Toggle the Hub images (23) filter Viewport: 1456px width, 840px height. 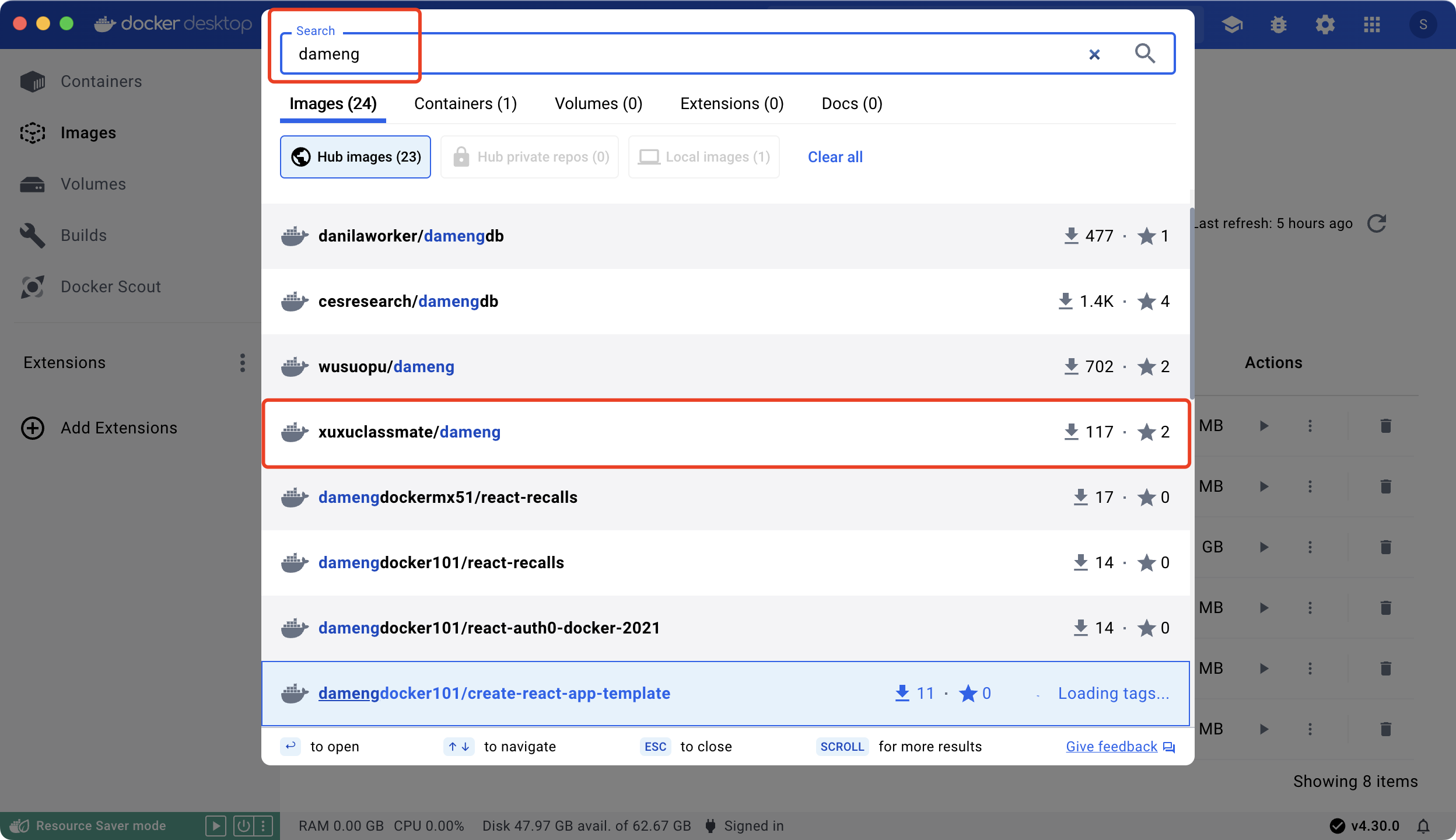(355, 157)
